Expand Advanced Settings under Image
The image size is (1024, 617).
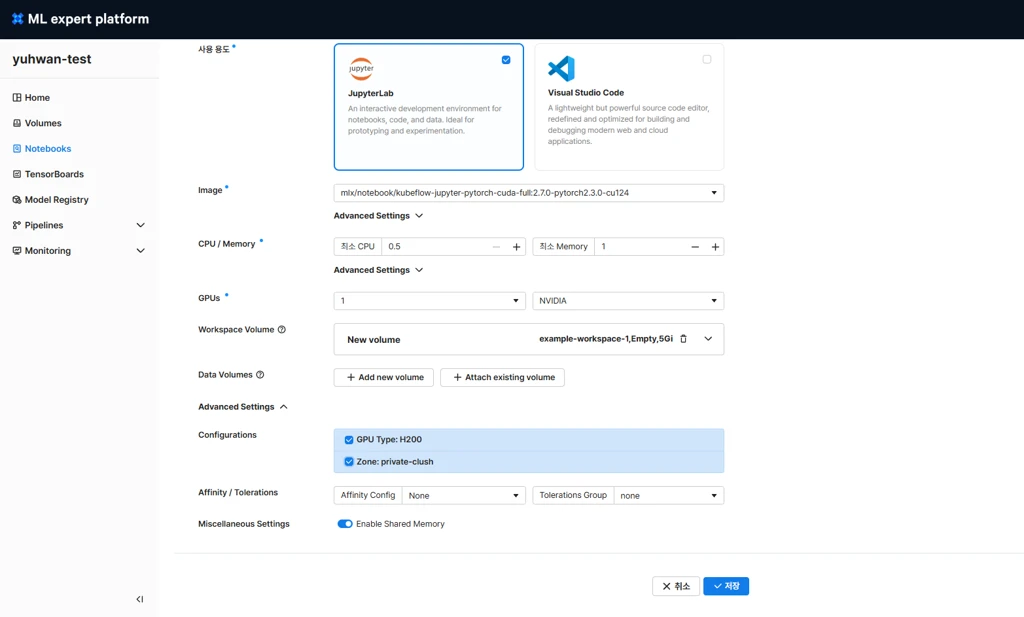378,215
